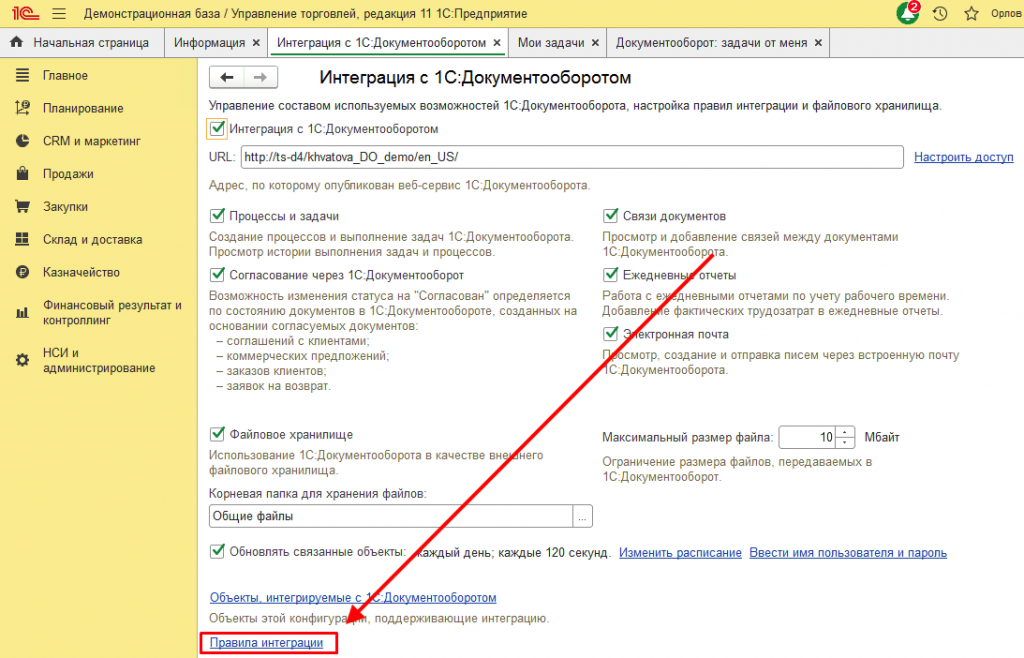Open НСИ и администрирование section
1024x658 pixels.
[x=99, y=360]
